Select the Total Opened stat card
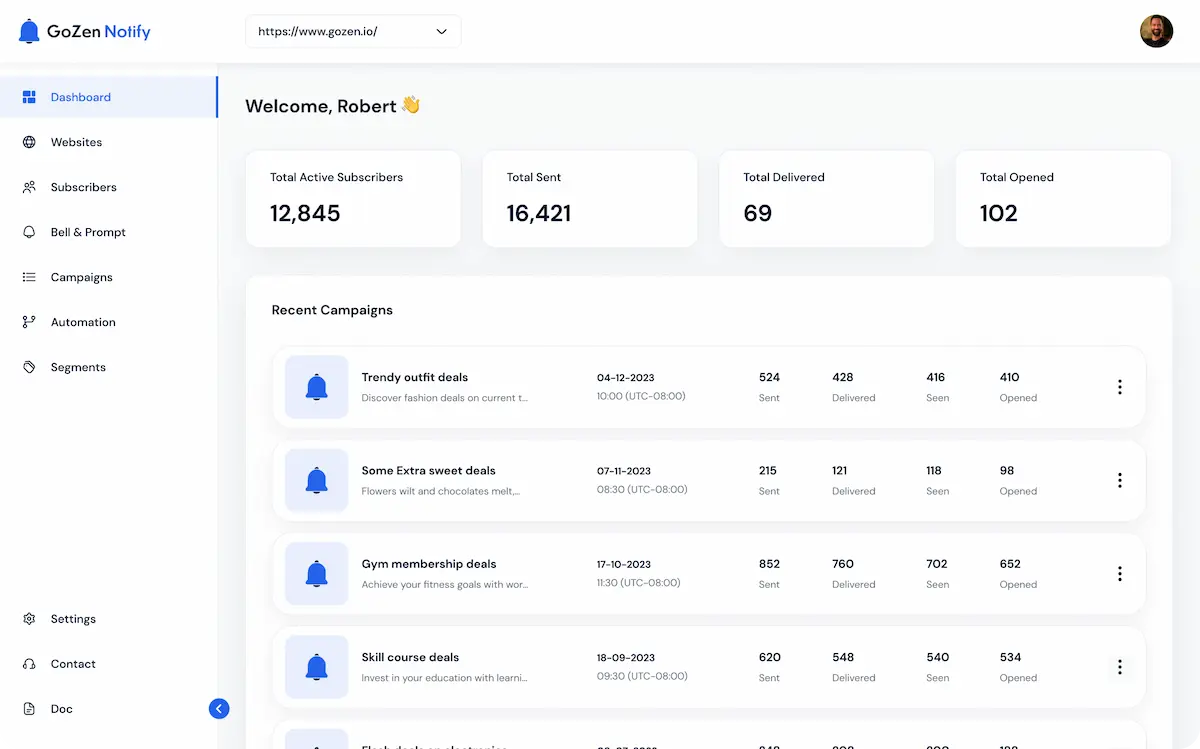1200x749 pixels. point(1062,198)
